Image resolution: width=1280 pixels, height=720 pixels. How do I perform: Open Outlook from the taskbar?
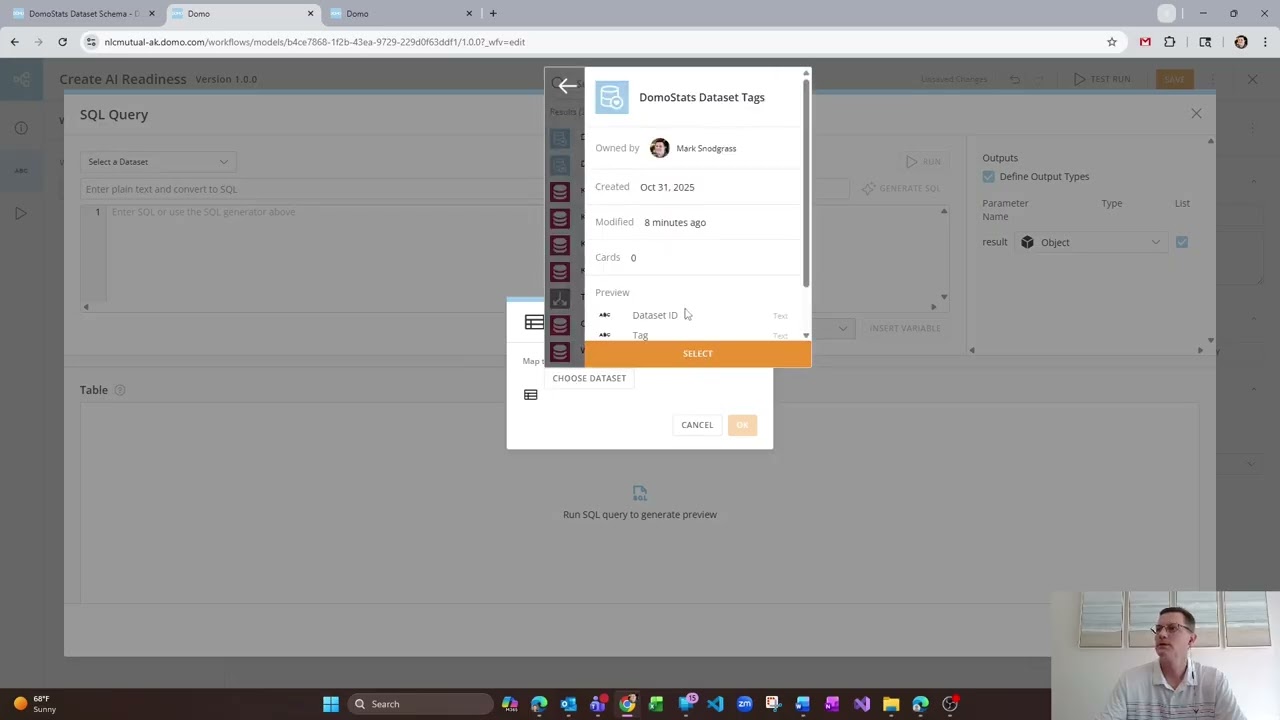click(568, 704)
